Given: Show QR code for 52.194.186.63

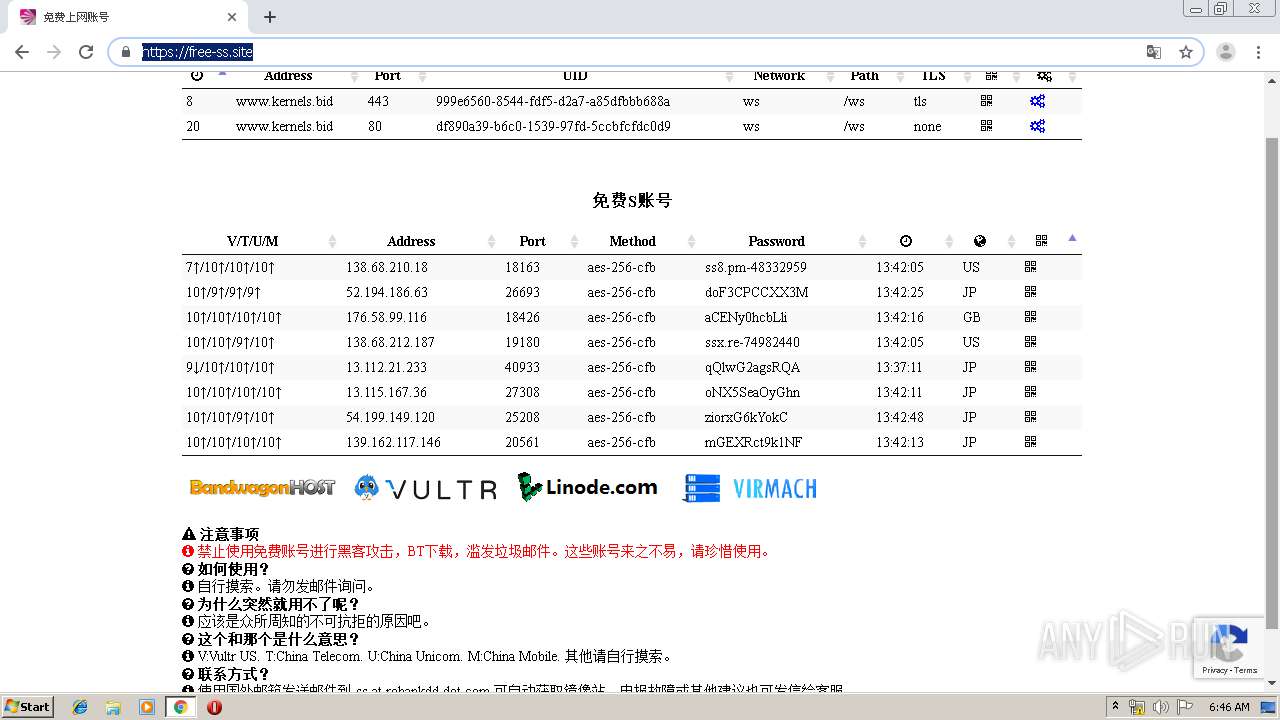Looking at the screenshot, I should tap(1030, 292).
